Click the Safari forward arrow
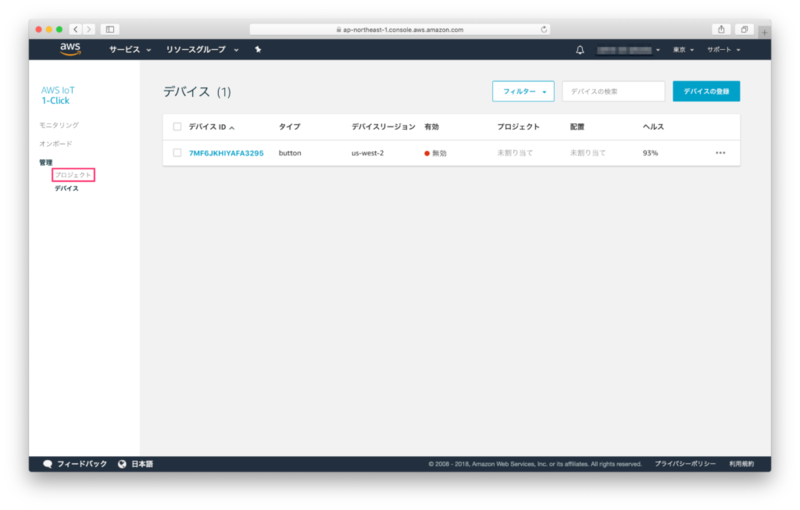The width and height of the screenshot is (800, 510). 89,30
